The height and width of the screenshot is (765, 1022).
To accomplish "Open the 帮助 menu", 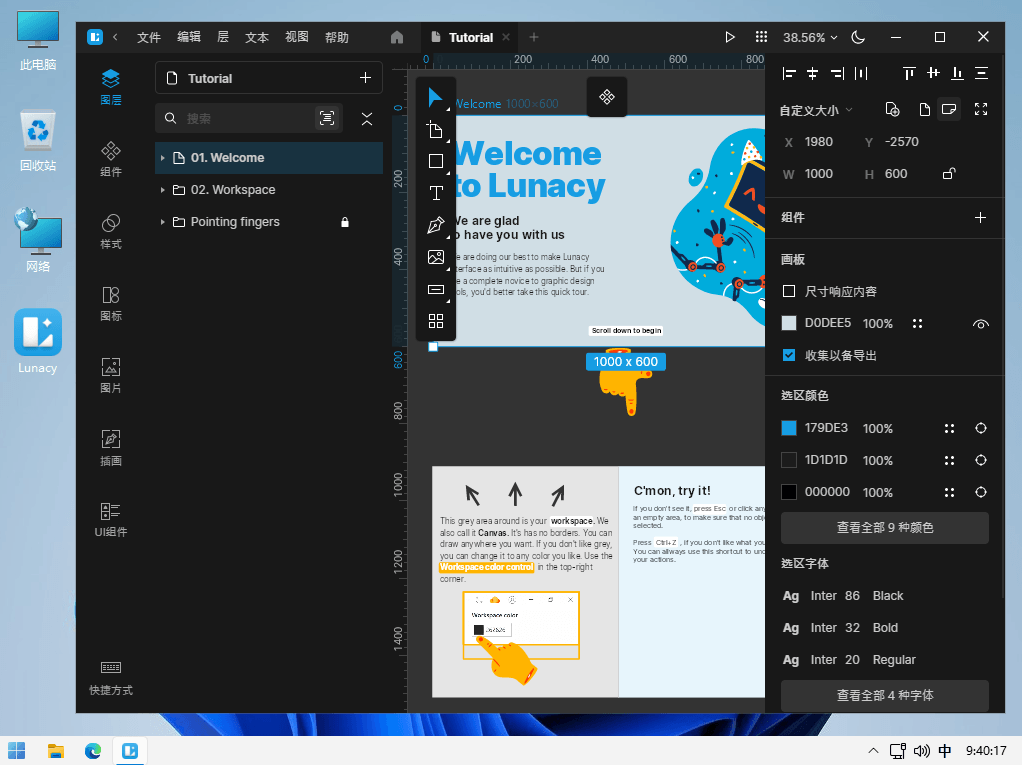I will coord(337,38).
